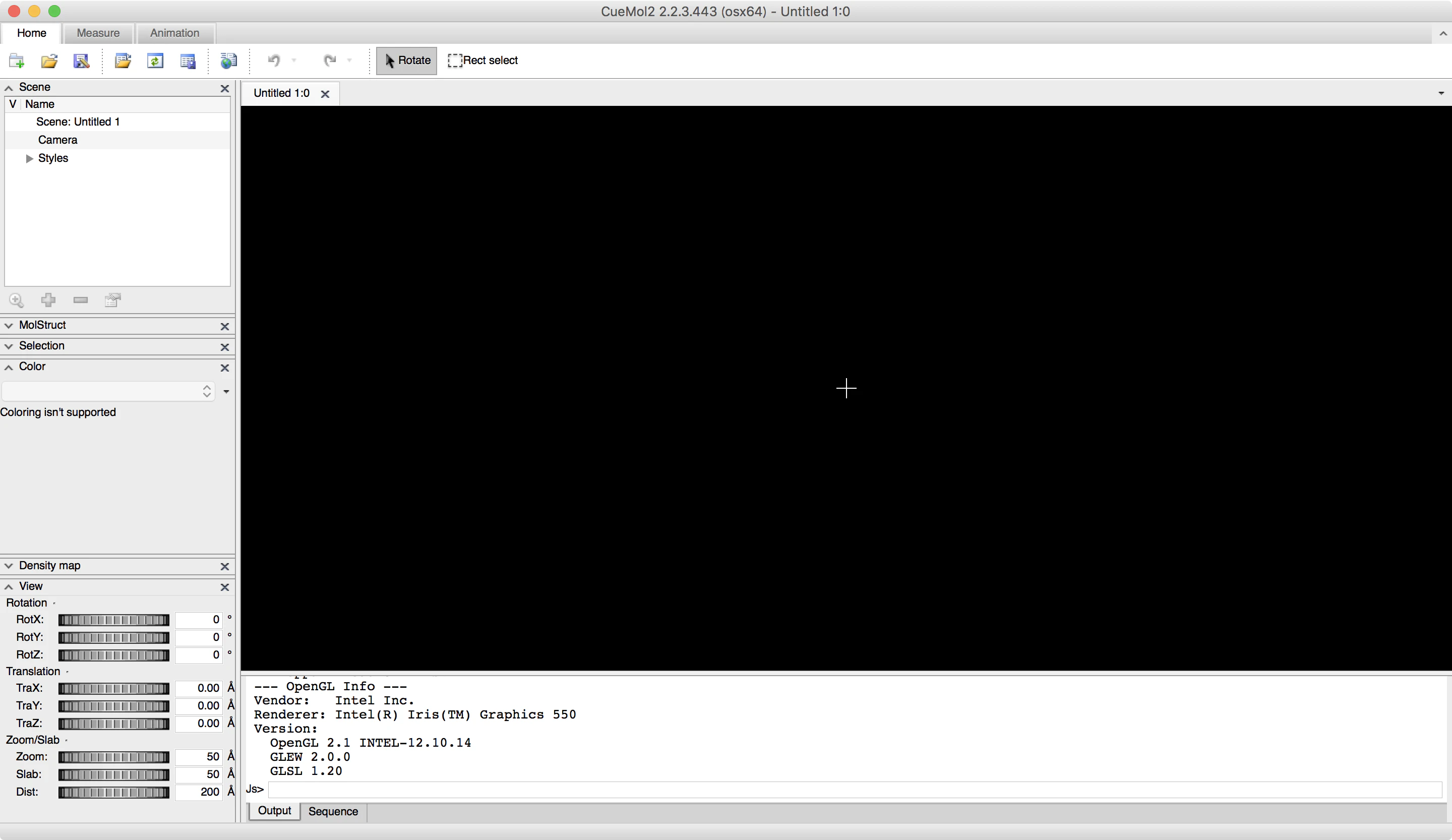The image size is (1452, 840).
Task: Click the save scene table-floppy icon
Action: point(188,61)
